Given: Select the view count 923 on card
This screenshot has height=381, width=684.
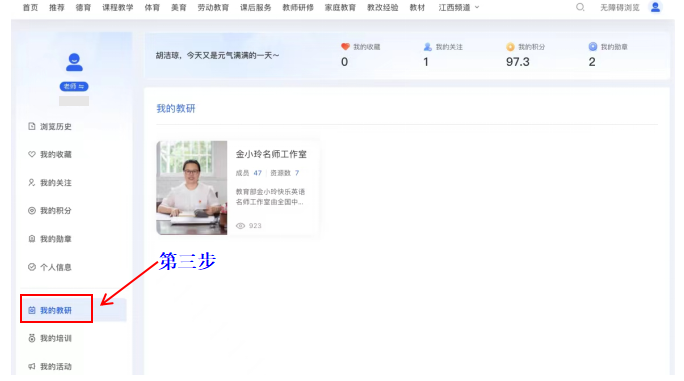Looking at the screenshot, I should pyautogui.click(x=255, y=226).
